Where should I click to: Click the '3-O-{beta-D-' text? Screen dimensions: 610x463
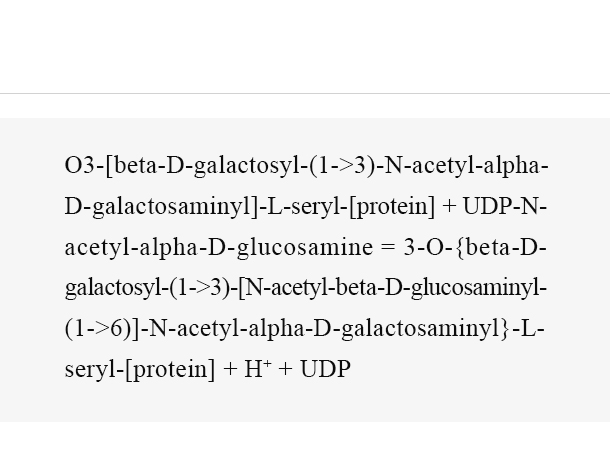tap(475, 247)
